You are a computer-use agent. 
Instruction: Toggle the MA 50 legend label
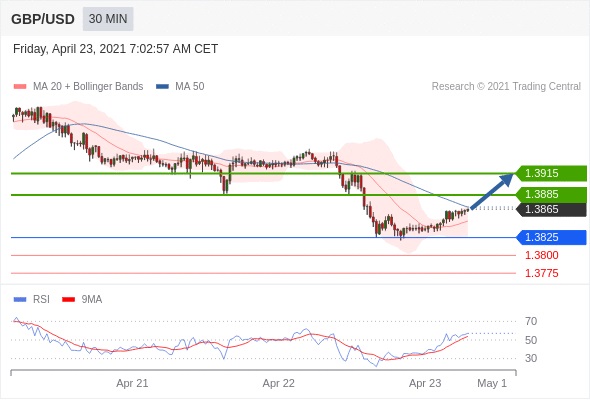tap(190, 87)
